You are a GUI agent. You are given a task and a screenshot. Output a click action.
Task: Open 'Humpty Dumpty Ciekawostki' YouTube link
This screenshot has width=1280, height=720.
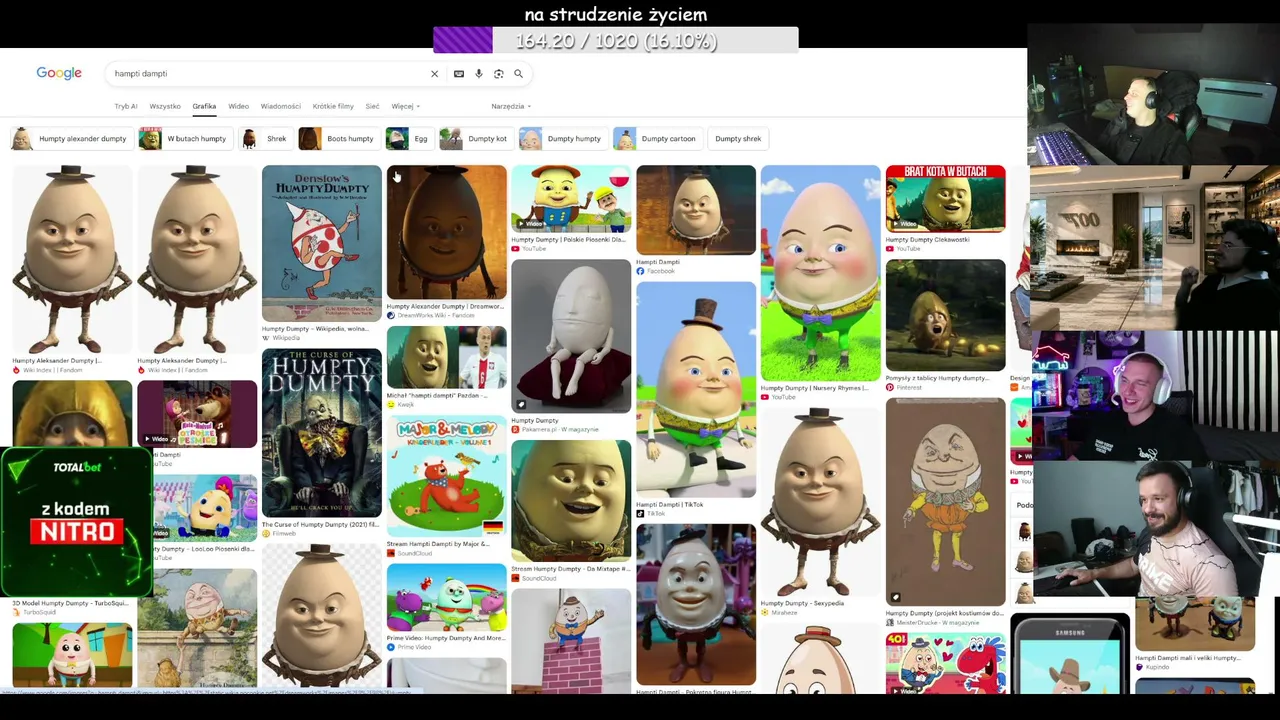927,239
